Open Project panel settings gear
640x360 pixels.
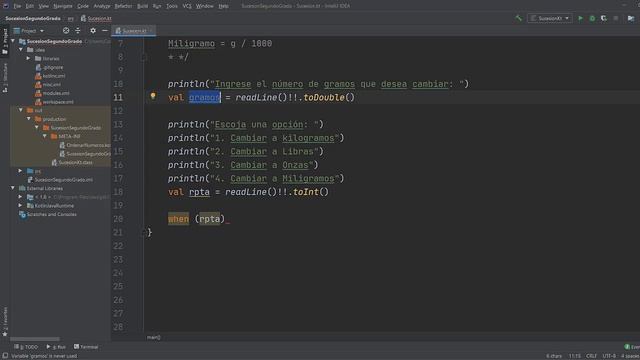point(93,31)
